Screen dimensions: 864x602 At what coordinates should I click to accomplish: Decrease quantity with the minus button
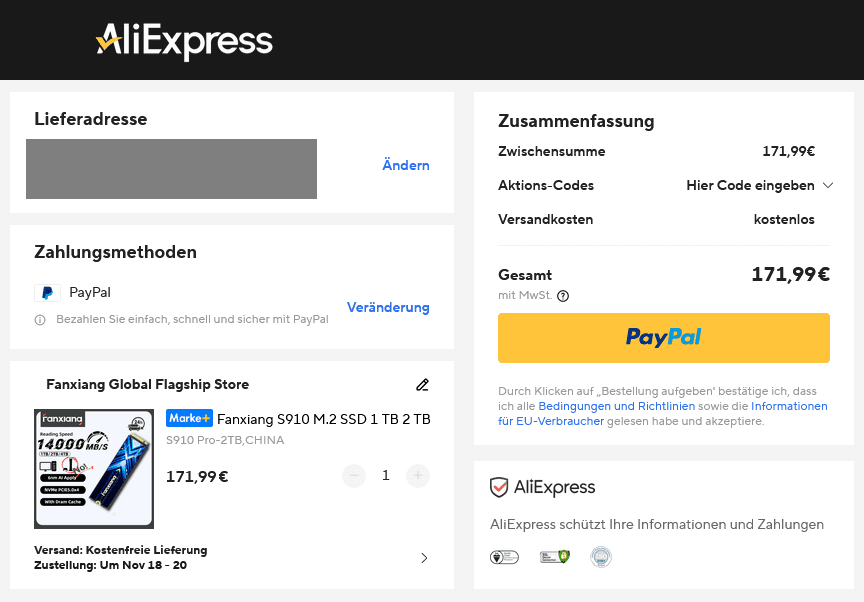(354, 476)
